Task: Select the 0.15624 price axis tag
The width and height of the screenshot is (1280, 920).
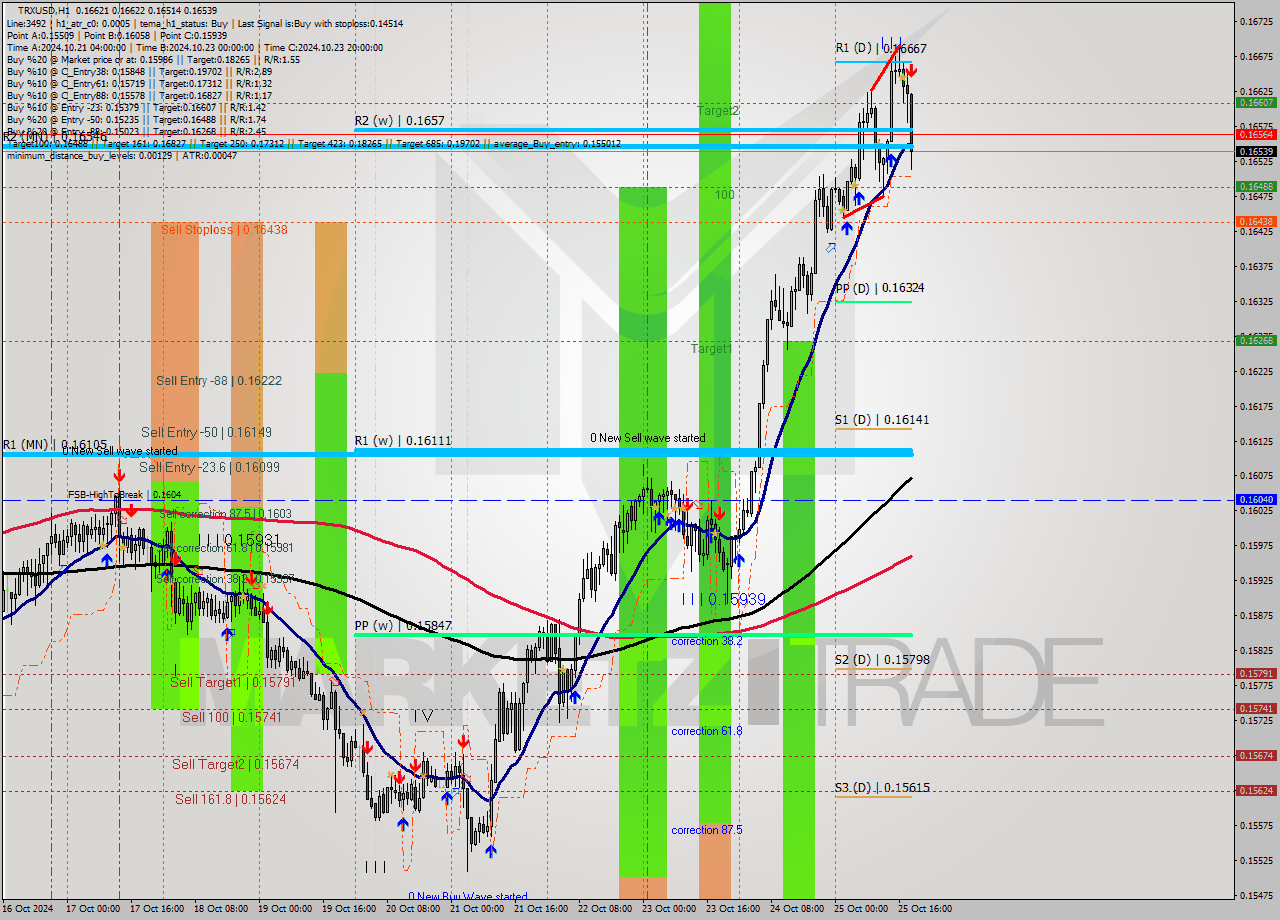Action: (x=1256, y=790)
